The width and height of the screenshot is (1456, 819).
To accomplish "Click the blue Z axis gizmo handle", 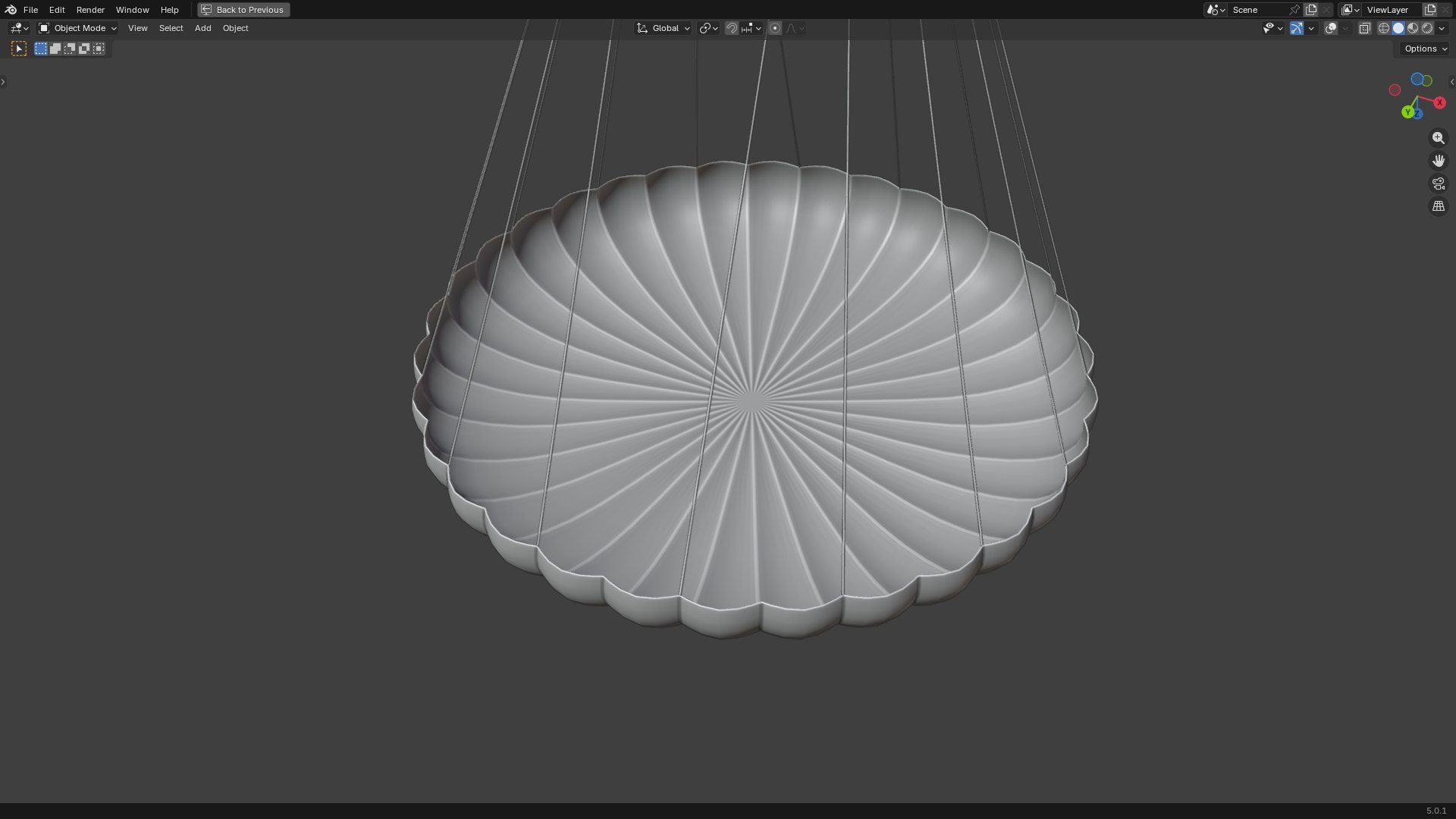I will pyautogui.click(x=1417, y=114).
